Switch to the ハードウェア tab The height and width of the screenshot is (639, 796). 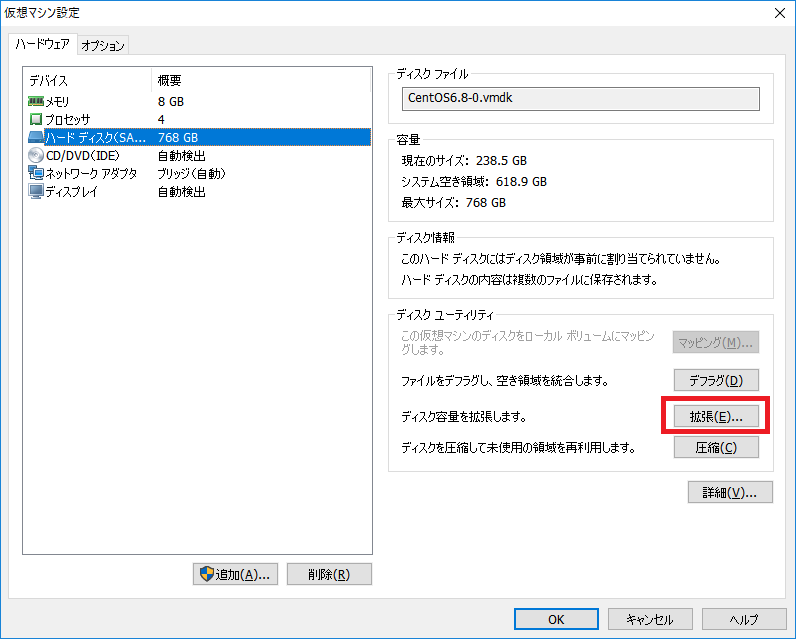pyautogui.click(x=43, y=44)
